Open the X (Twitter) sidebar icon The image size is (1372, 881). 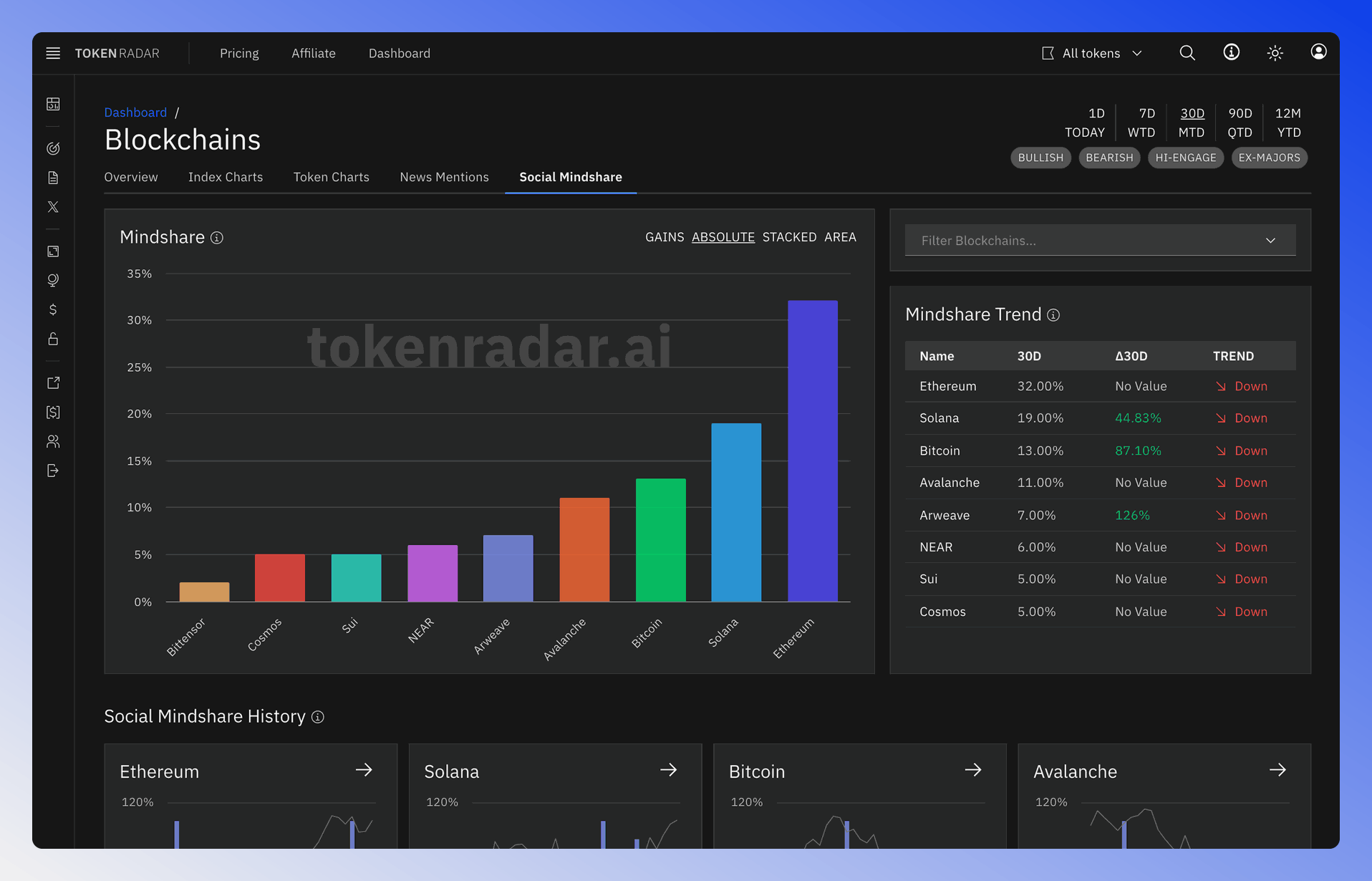coord(53,207)
